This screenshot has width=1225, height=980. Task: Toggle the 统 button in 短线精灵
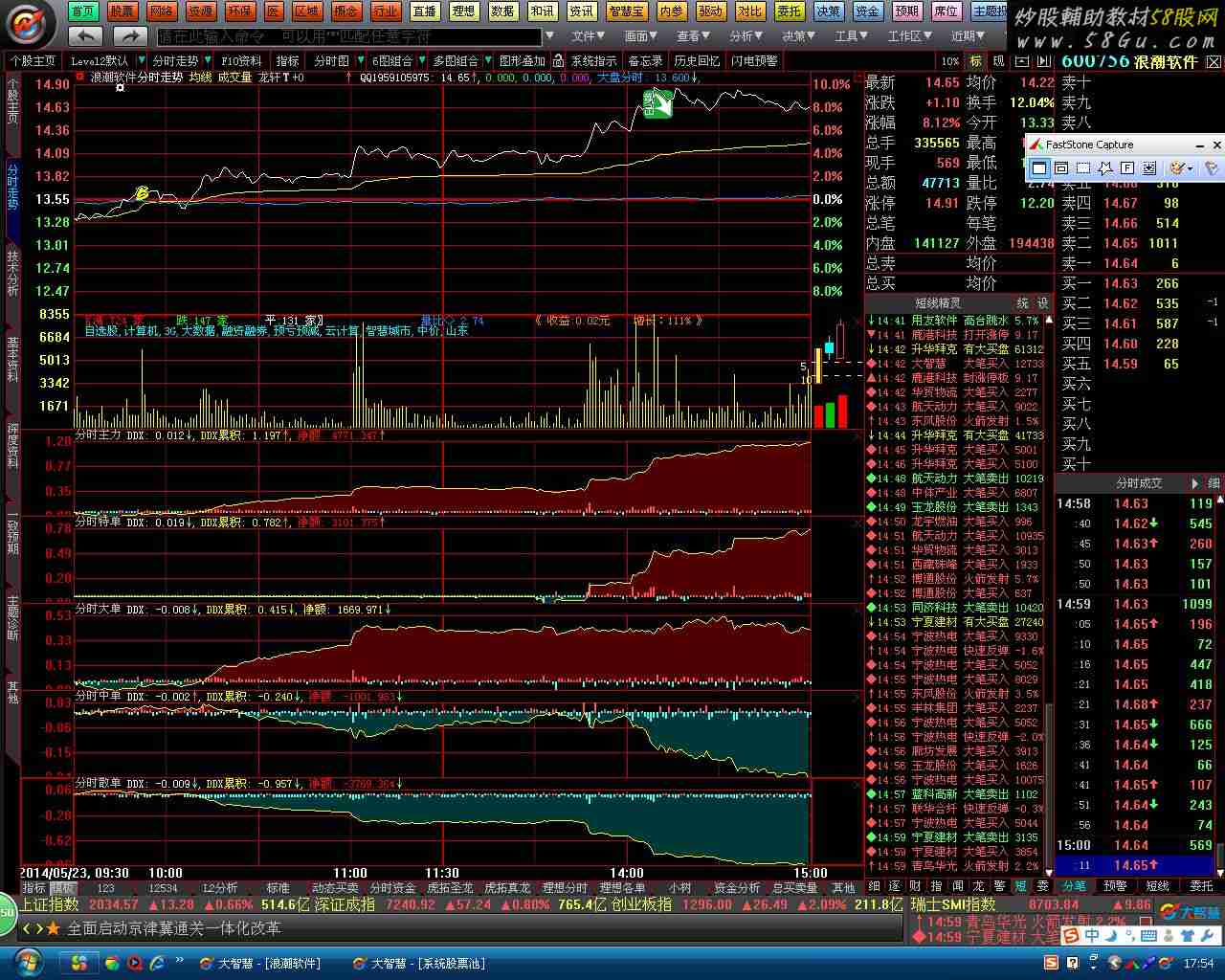coord(1022,303)
